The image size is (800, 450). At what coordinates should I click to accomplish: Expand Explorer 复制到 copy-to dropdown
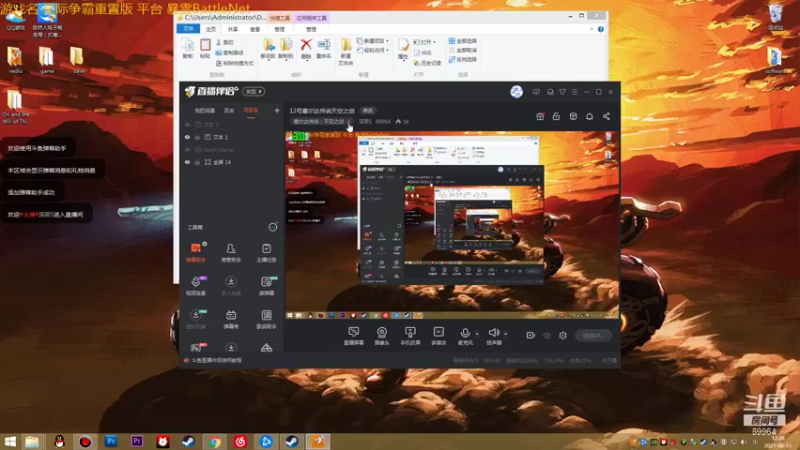[286, 59]
